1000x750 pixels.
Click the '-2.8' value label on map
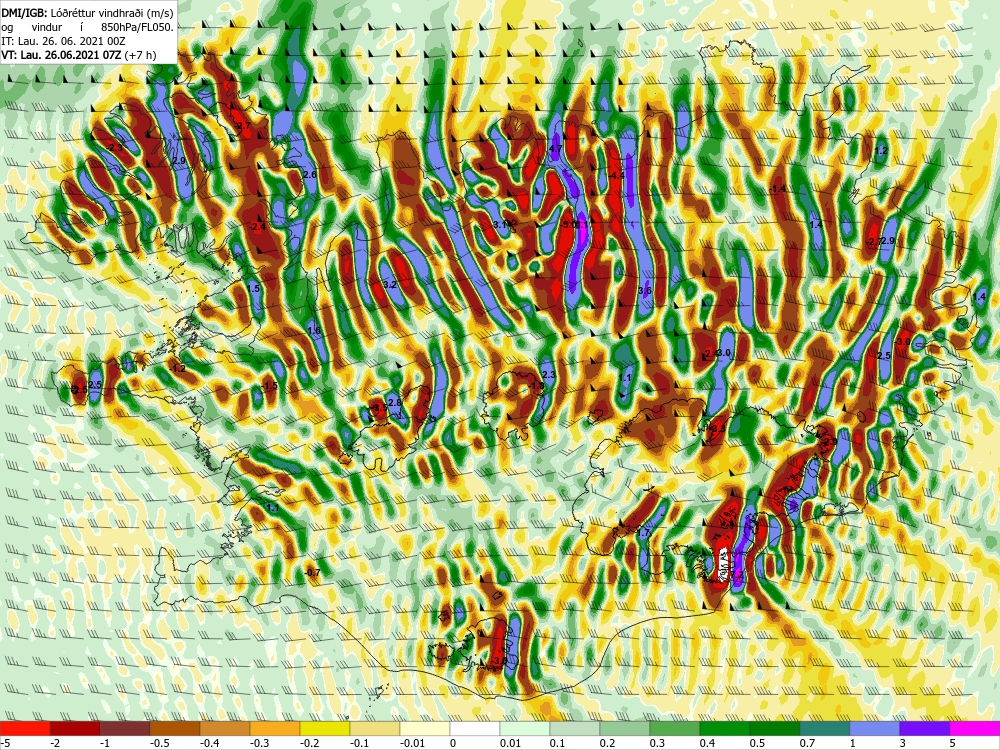[x=394, y=402]
